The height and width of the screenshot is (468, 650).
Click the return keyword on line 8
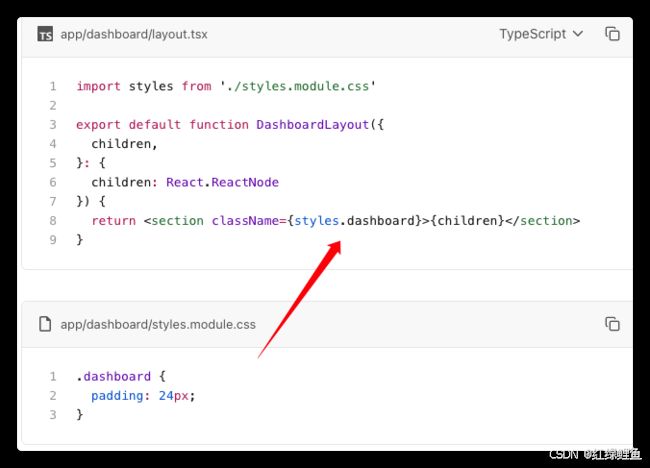[x=114, y=221]
